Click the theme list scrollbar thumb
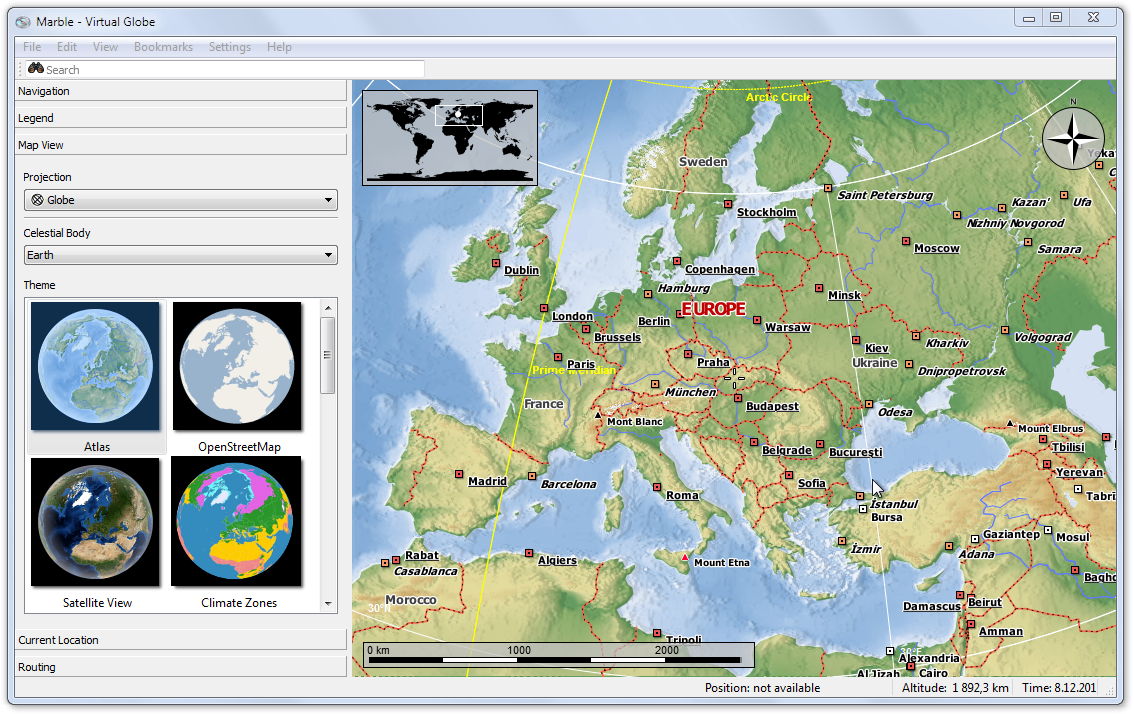This screenshot has height=714, width=1134. click(328, 355)
